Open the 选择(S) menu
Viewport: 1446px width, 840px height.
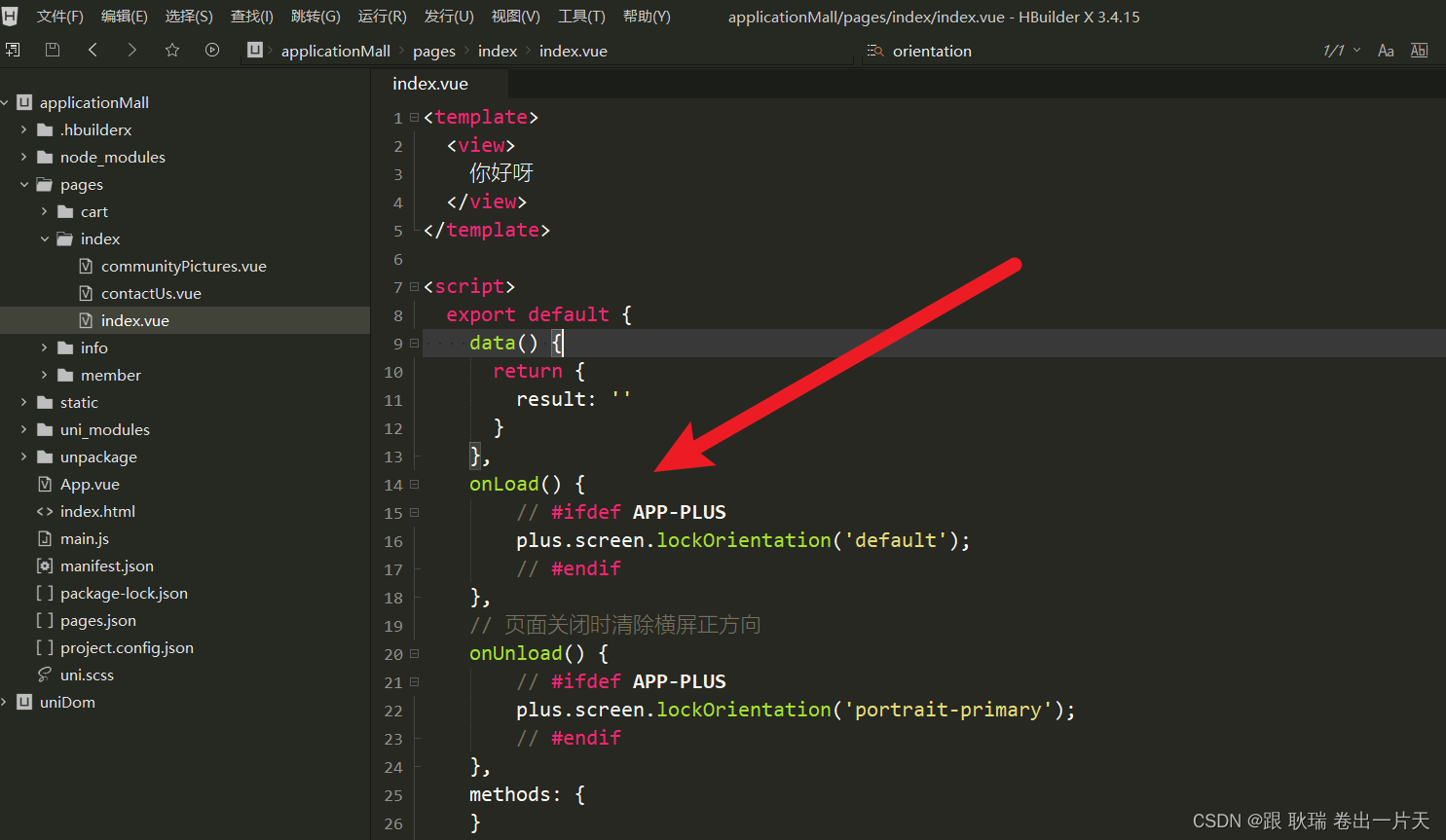pyautogui.click(x=189, y=17)
